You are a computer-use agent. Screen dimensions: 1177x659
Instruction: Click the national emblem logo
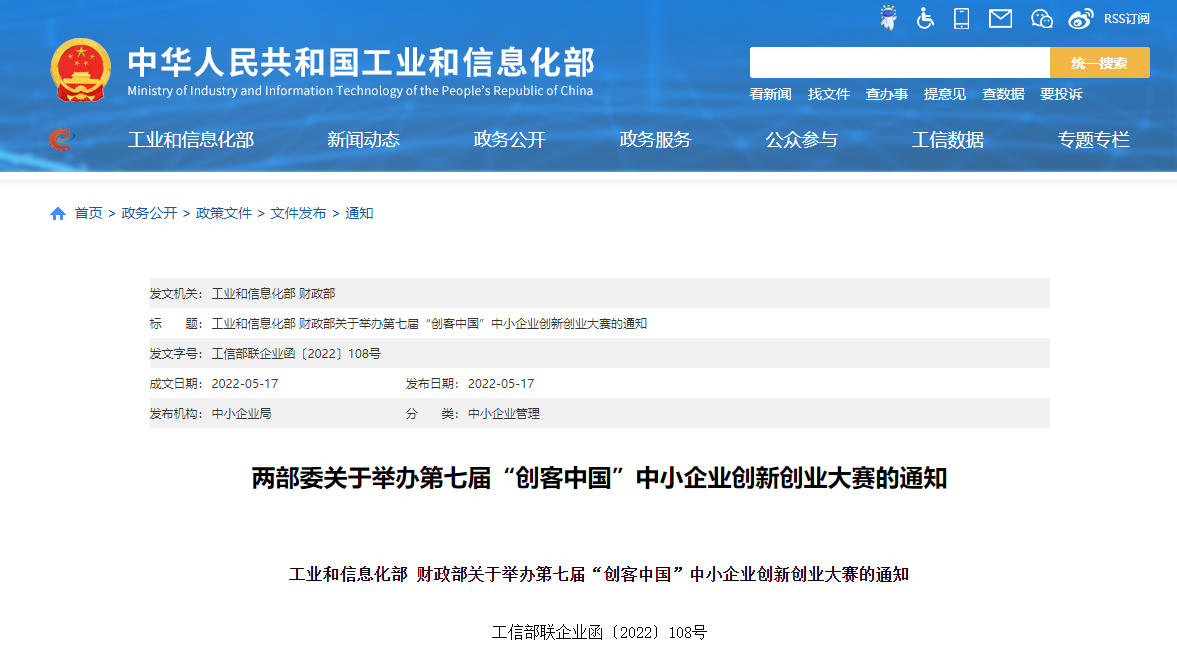81,69
